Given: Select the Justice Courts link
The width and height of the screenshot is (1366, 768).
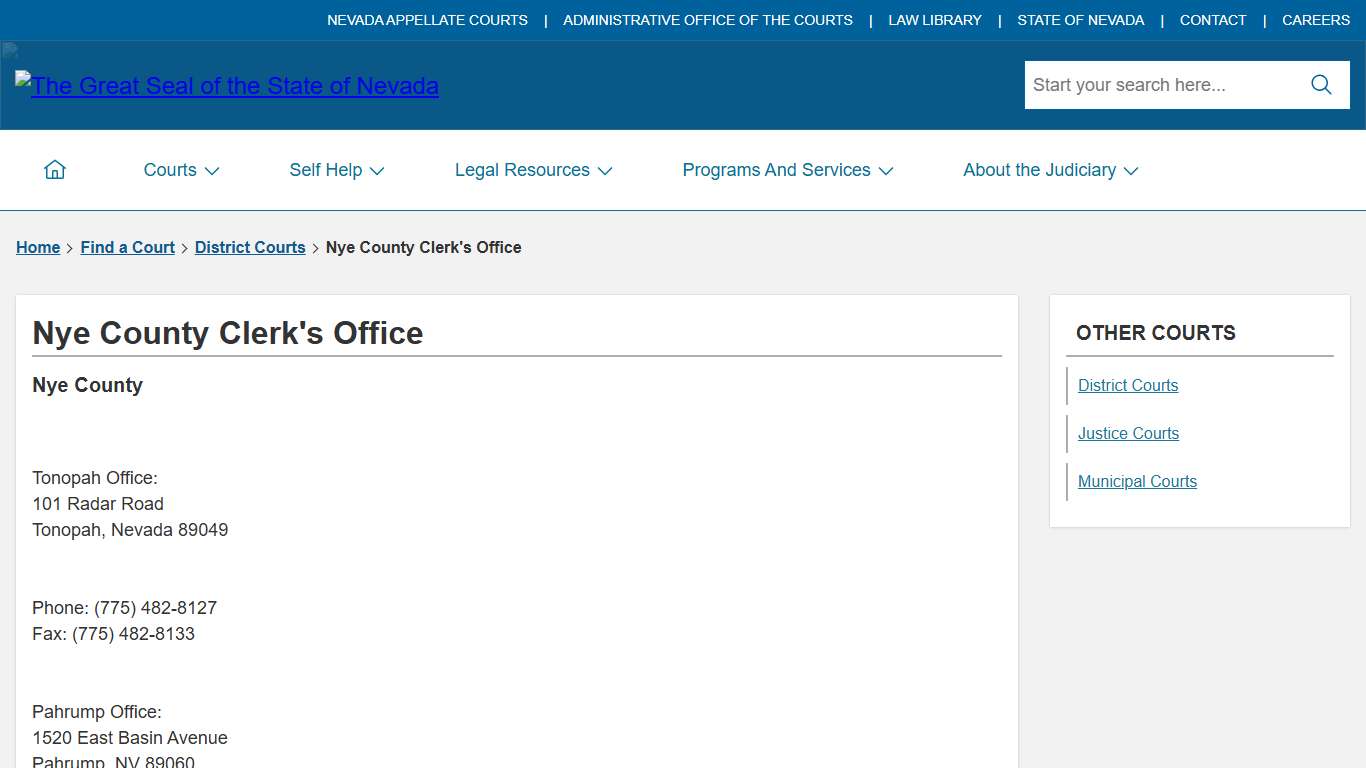Looking at the screenshot, I should [1128, 434].
